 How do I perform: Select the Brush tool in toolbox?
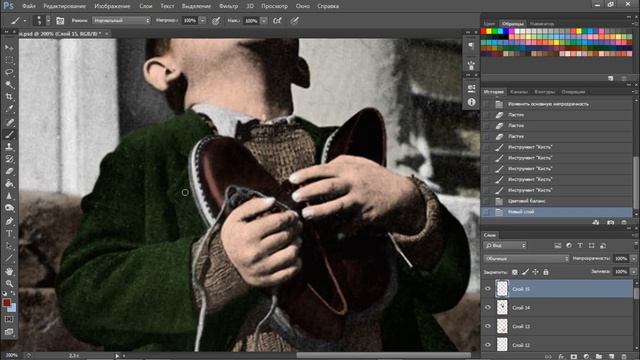click(x=9, y=134)
